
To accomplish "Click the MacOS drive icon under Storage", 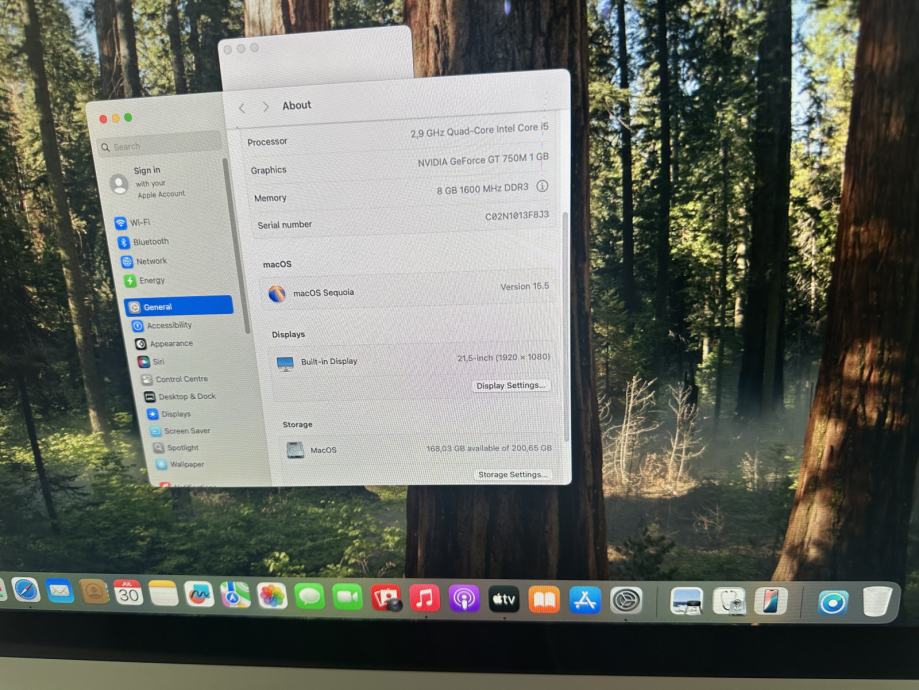I will 295,450.
